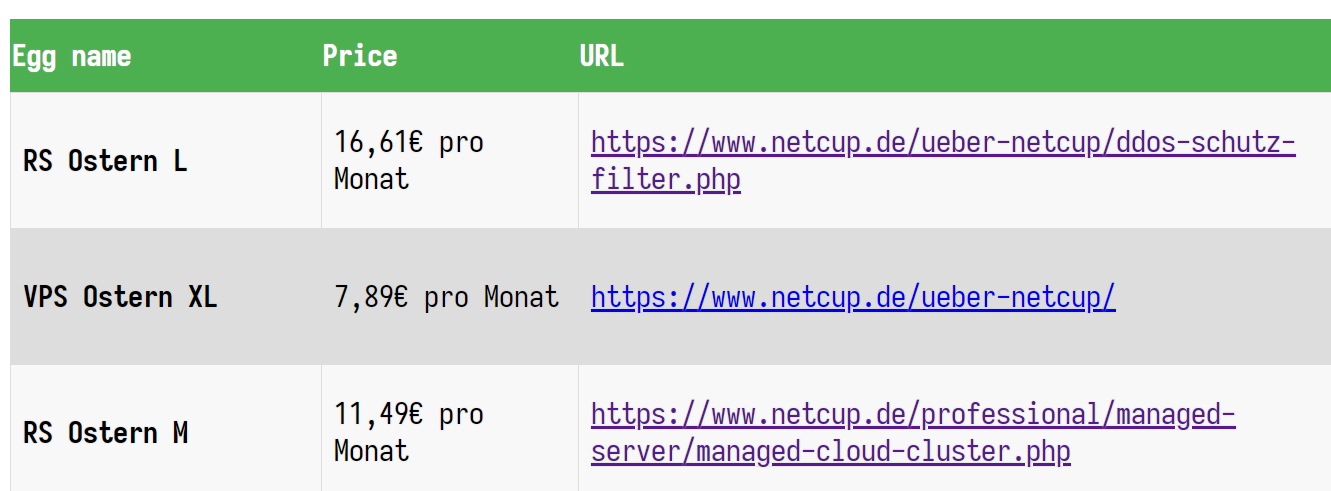
Task: Click the "URL" column header
Action: (601, 56)
